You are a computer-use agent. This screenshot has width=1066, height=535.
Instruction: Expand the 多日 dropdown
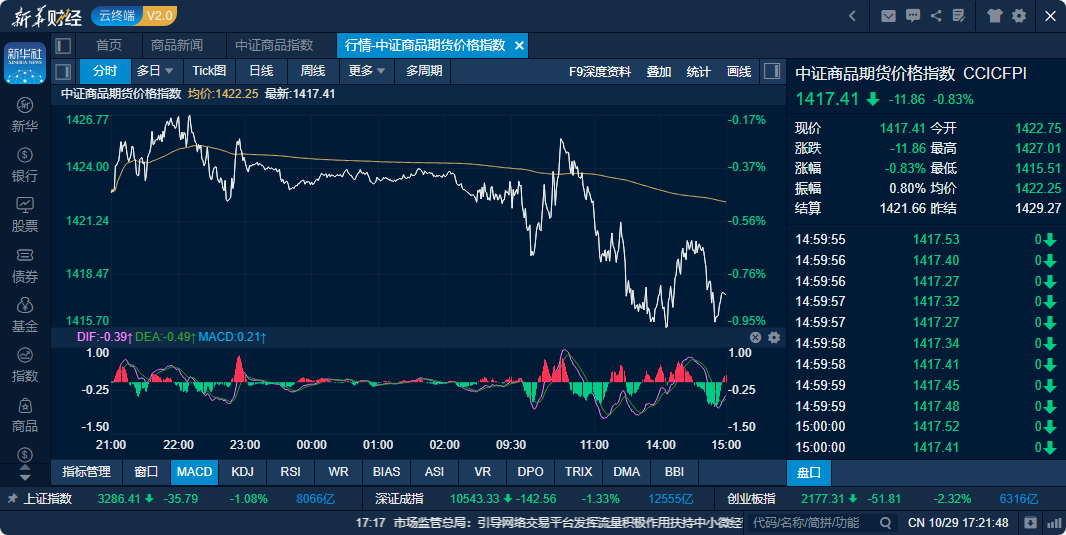click(155, 71)
